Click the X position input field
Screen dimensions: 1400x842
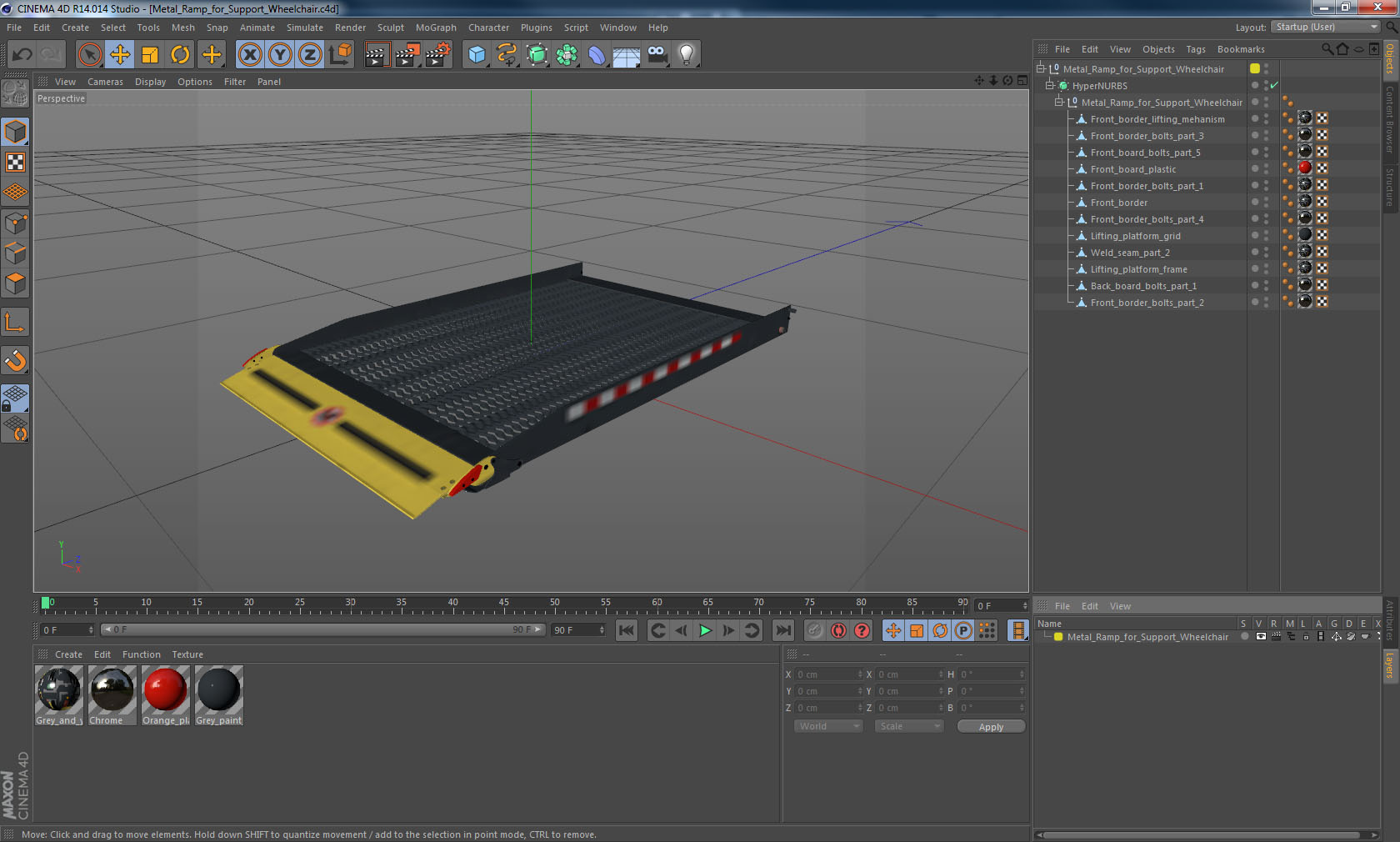(828, 674)
